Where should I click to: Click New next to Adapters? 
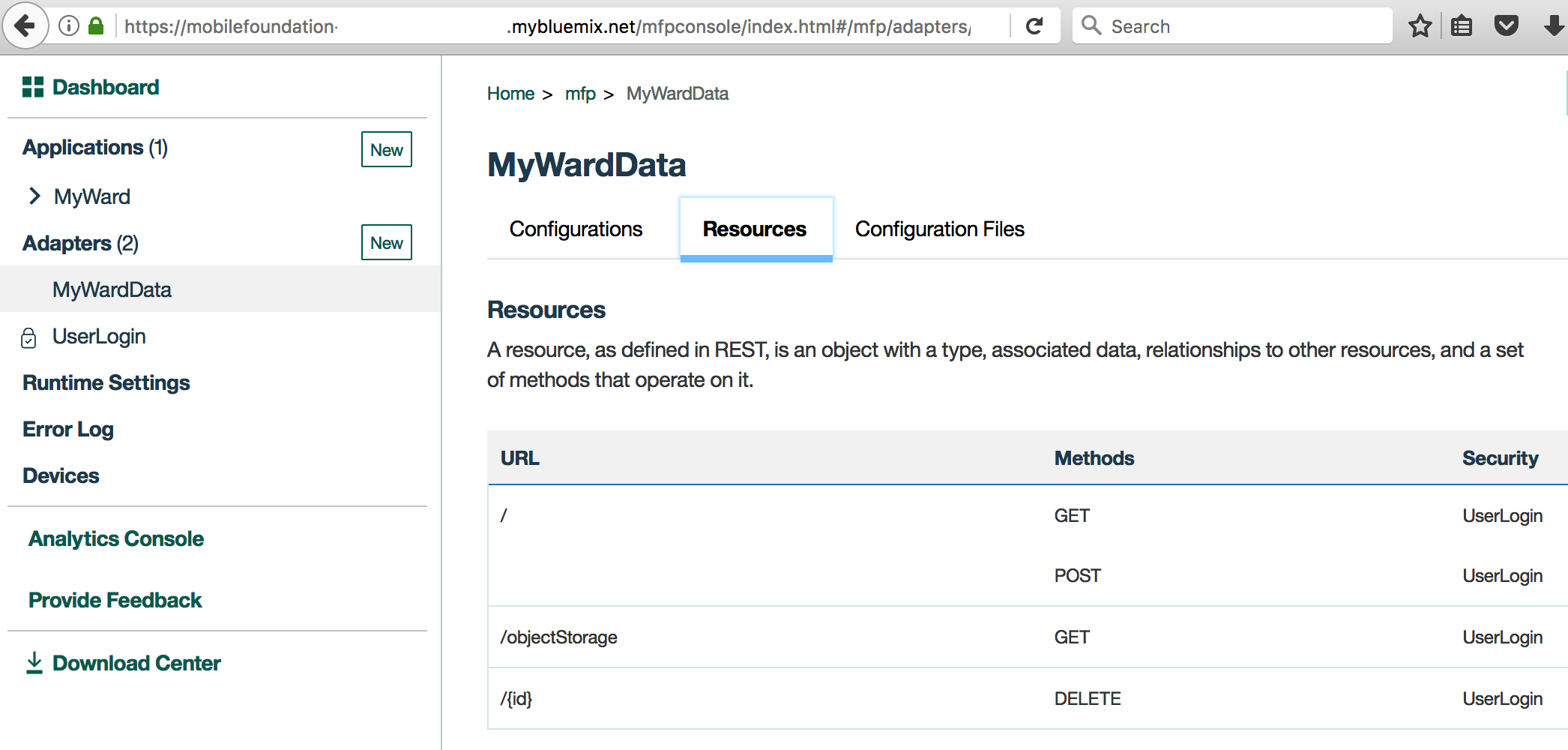point(386,242)
